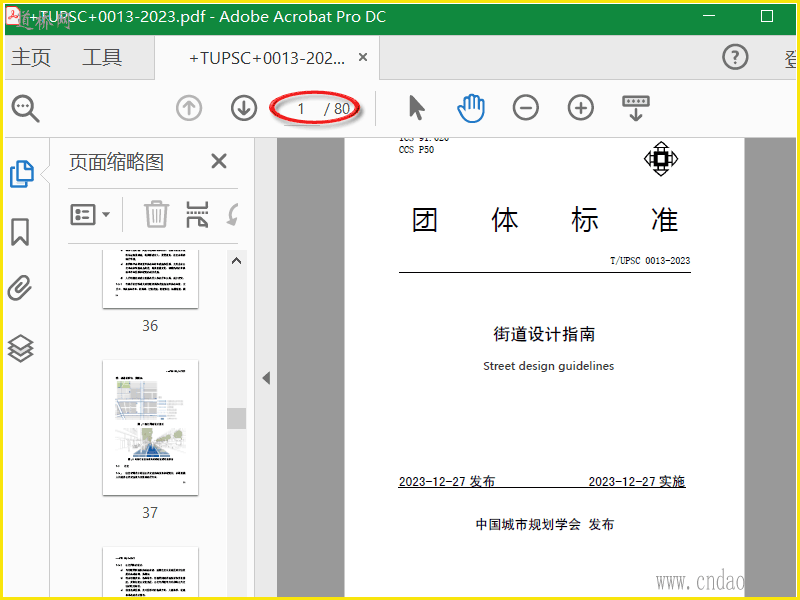Click the thumbnail panel scrollbar handle

(x=236, y=418)
